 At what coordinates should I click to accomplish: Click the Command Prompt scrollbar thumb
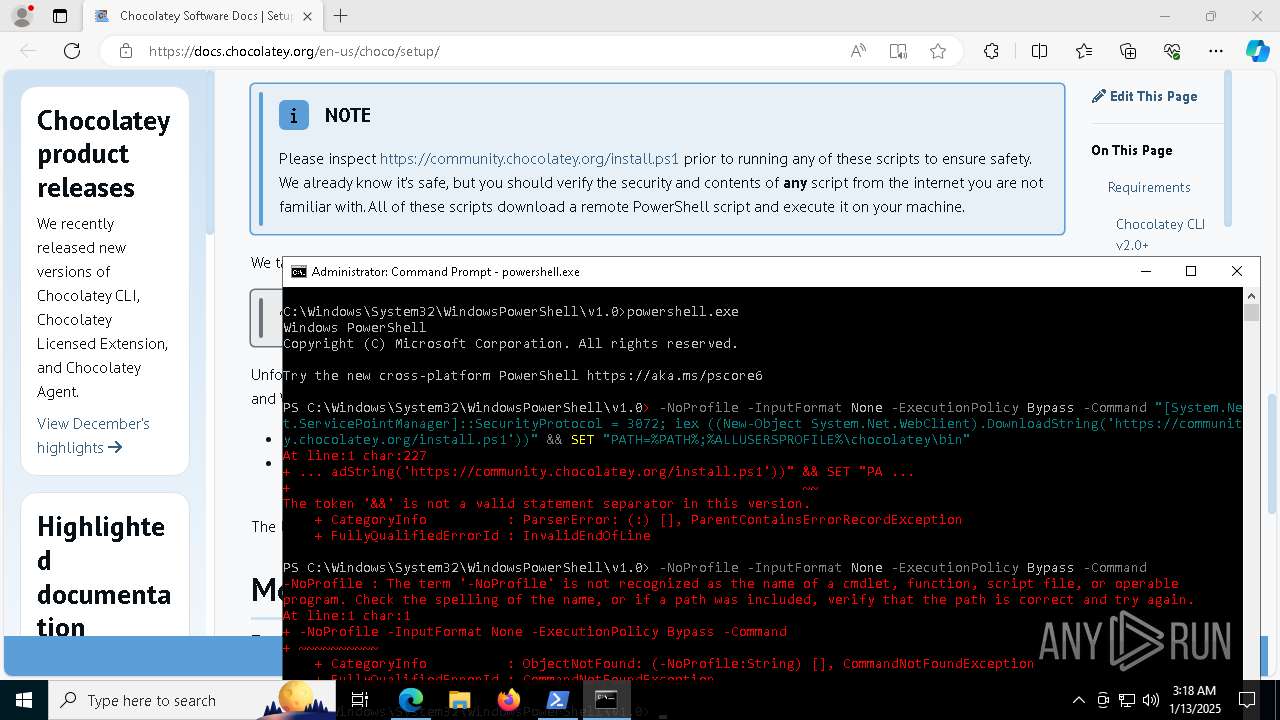click(1252, 313)
